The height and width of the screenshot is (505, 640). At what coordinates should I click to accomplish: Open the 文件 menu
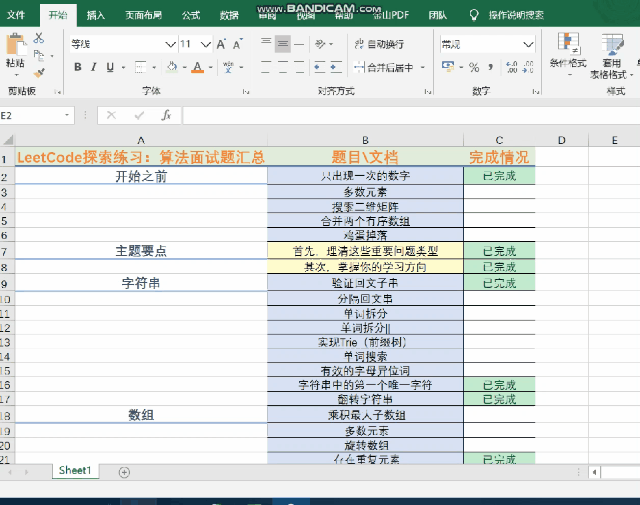tap(16, 15)
